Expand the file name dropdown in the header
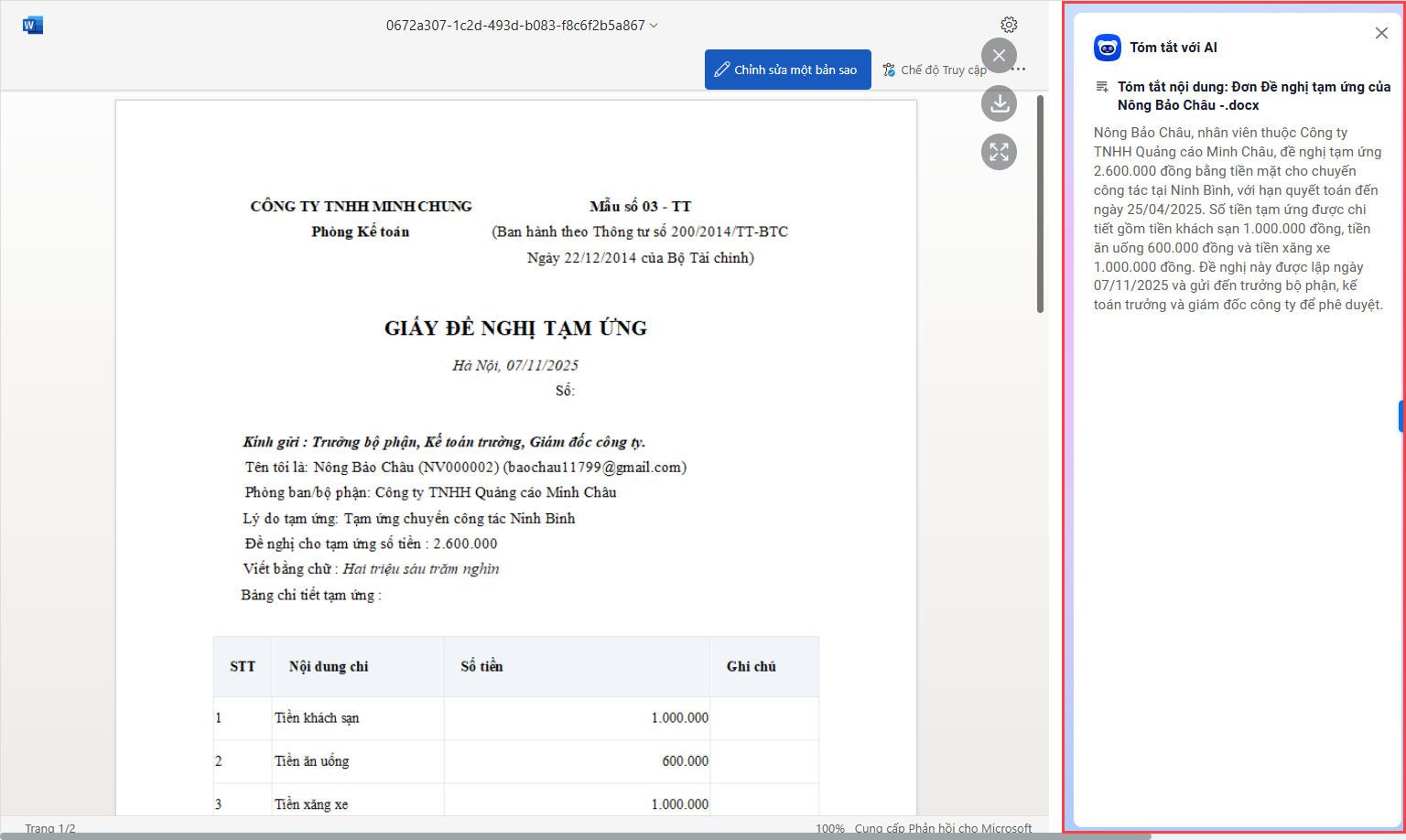Viewport: 1406px width, 840px height. tap(654, 26)
